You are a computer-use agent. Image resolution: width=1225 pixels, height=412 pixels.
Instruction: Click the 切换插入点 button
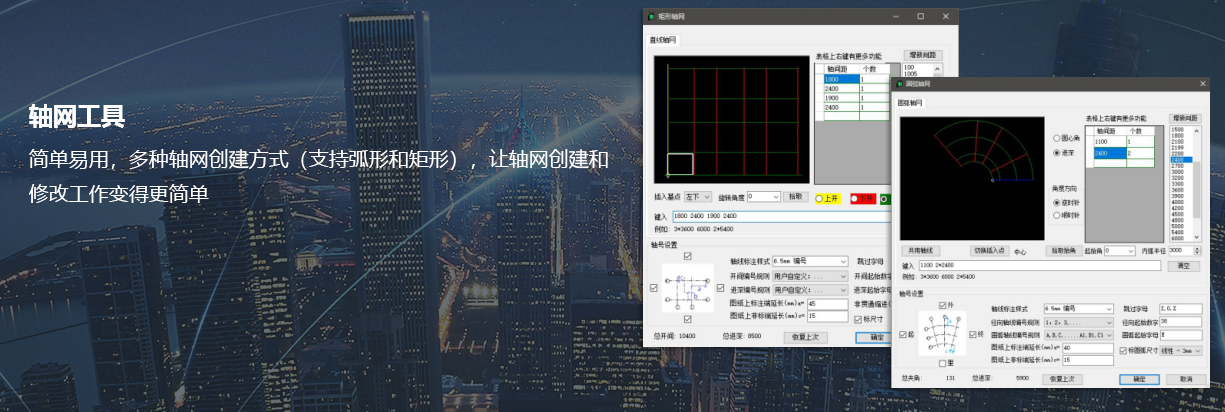pos(989,251)
